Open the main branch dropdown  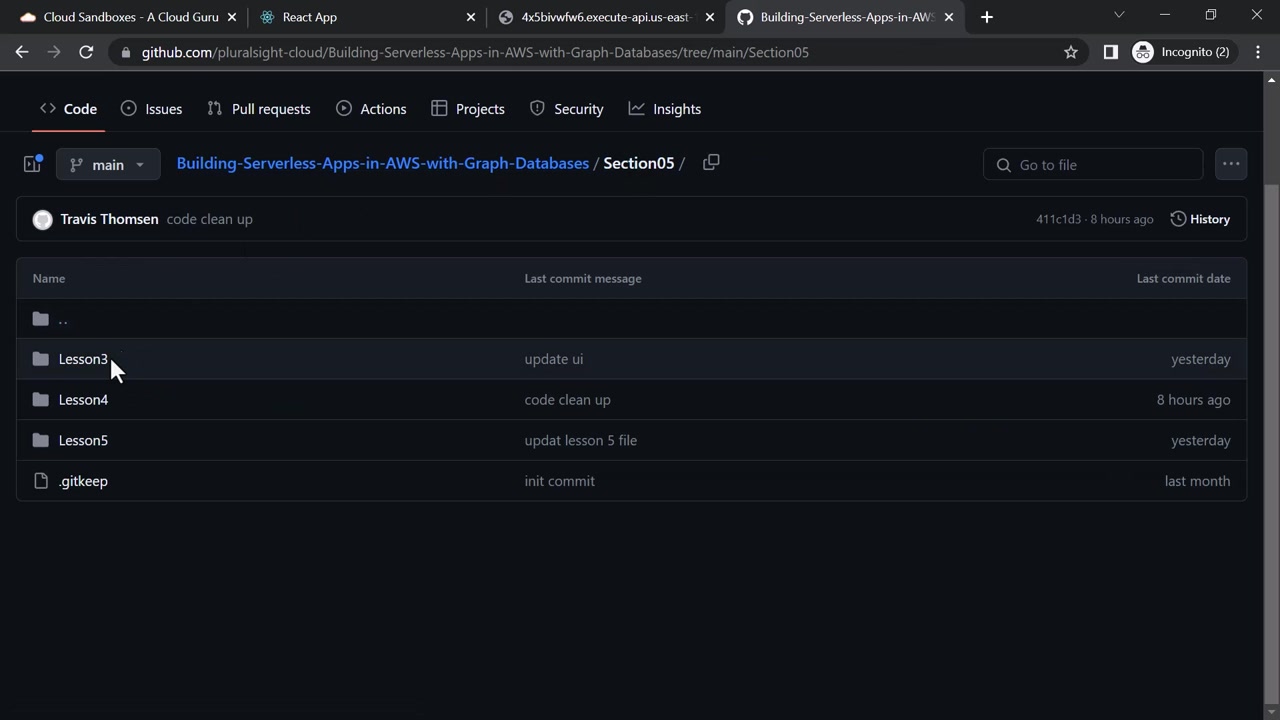pyautogui.click(x=108, y=165)
